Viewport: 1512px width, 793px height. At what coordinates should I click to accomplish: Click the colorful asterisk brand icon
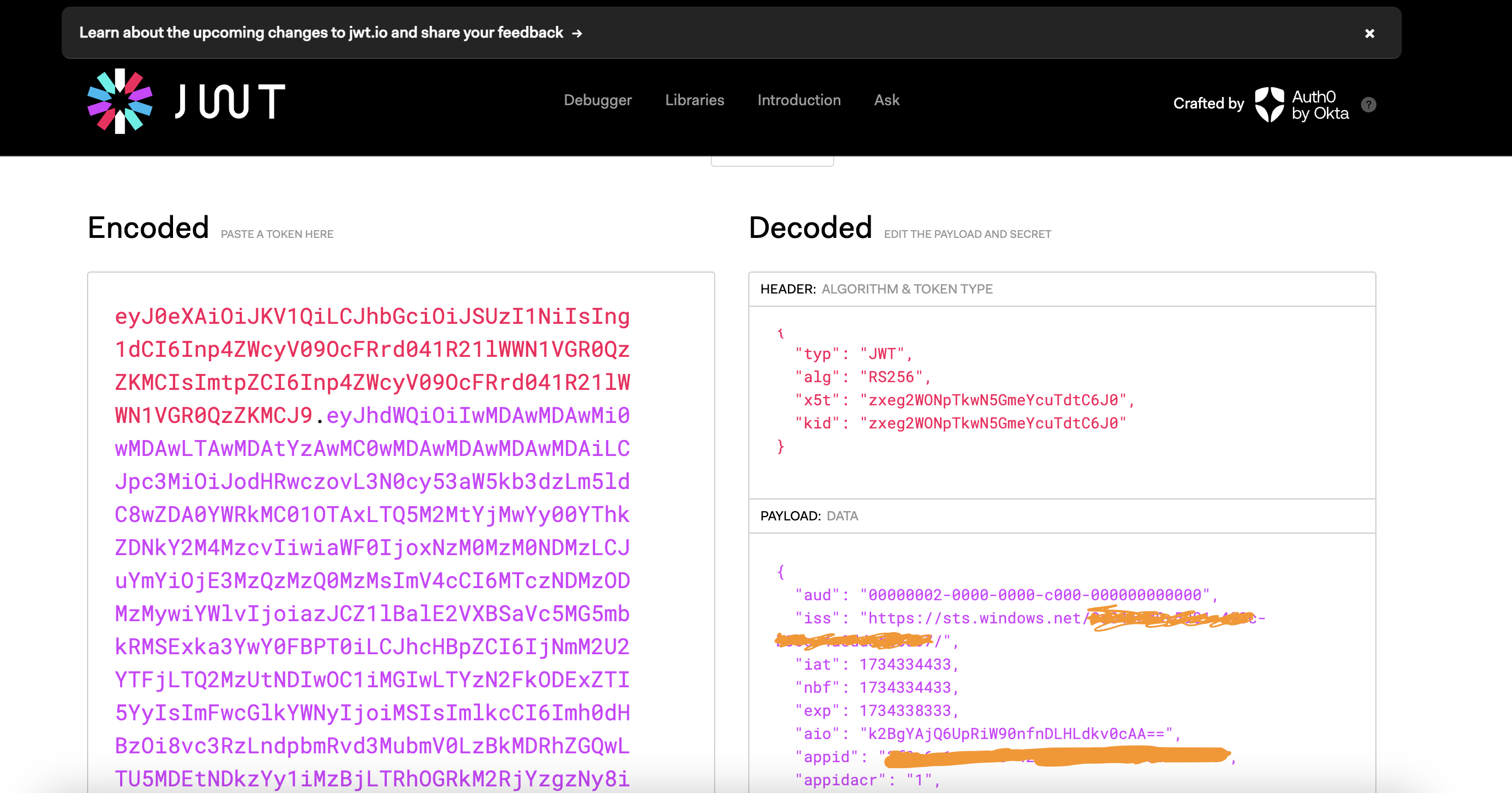pos(120,100)
